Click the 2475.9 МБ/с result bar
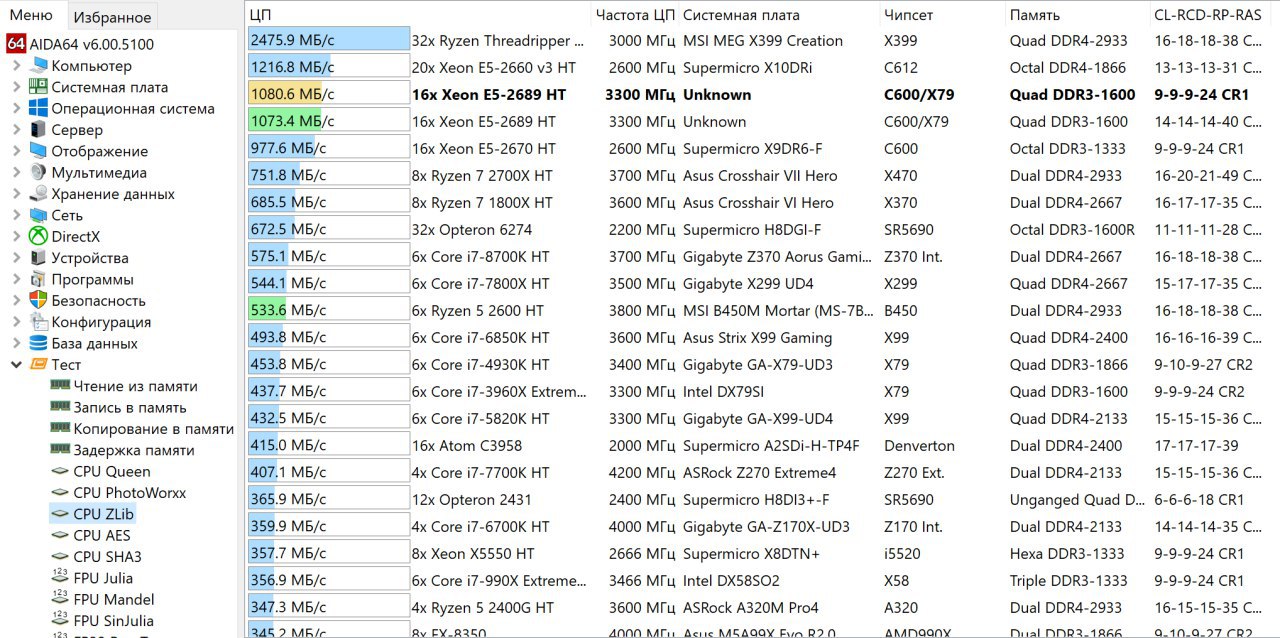Screen dimensions: 1280x638 pyautogui.click(x=329, y=41)
